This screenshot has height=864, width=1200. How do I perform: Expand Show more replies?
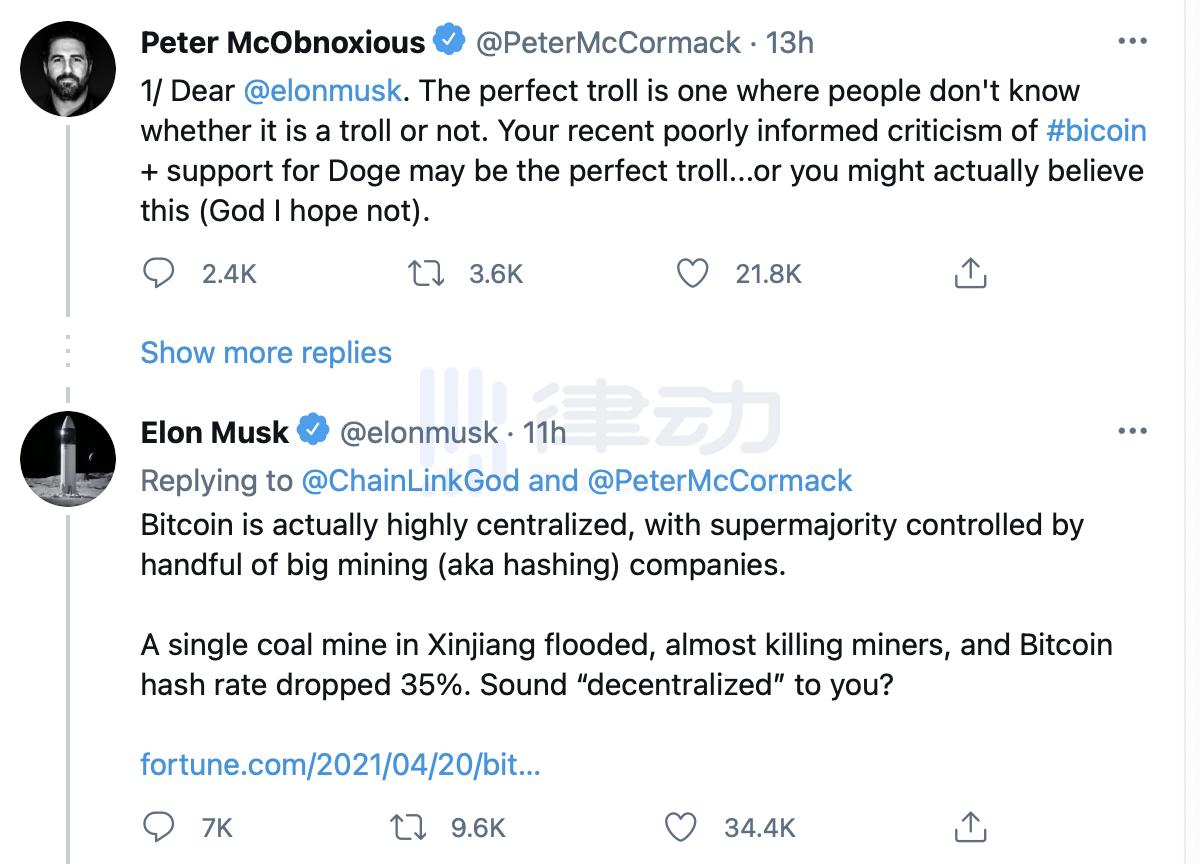pyautogui.click(x=266, y=353)
